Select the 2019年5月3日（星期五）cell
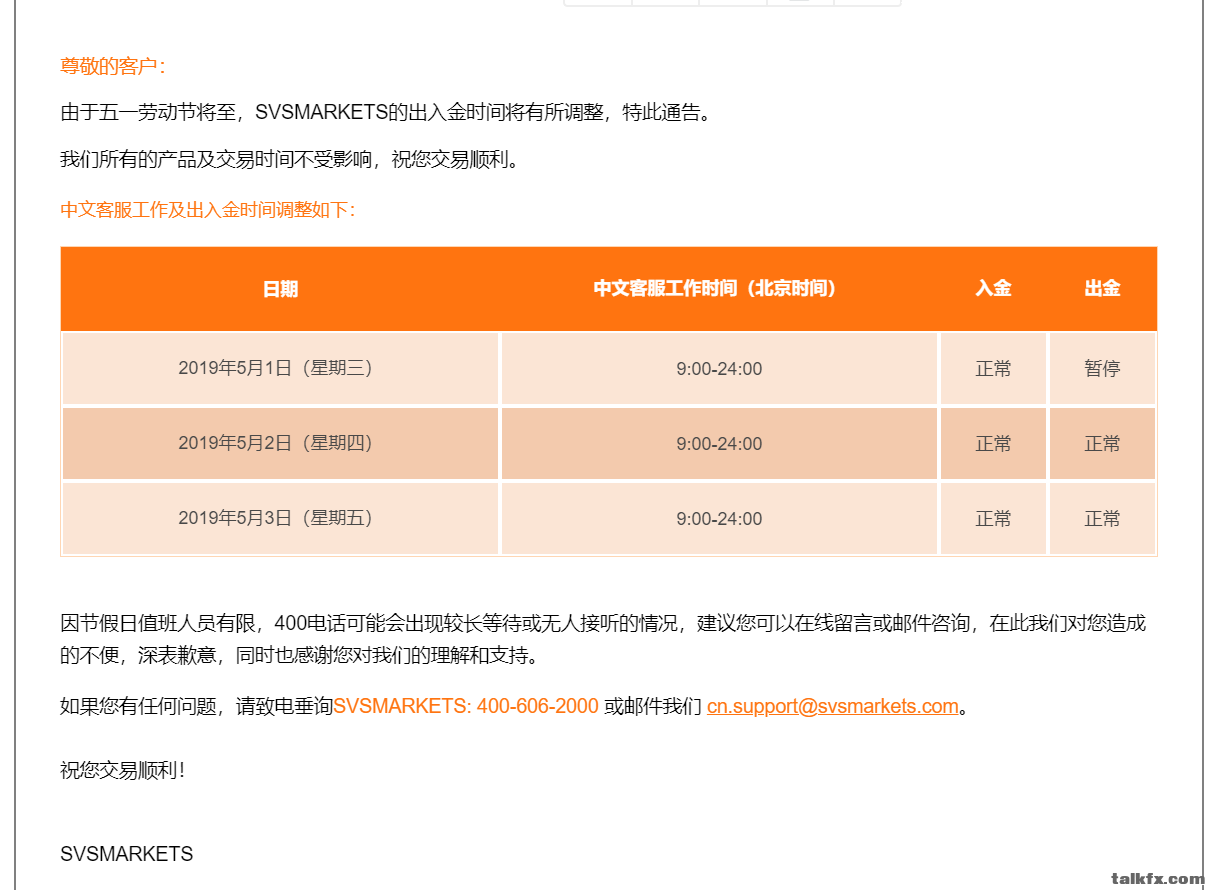The image size is (1210, 890). 280,518
